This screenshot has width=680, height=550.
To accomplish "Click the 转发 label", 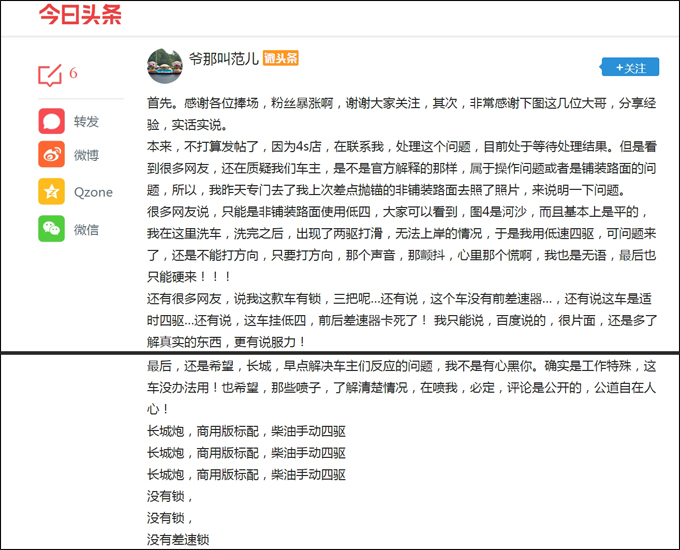I will pyautogui.click(x=86, y=121).
